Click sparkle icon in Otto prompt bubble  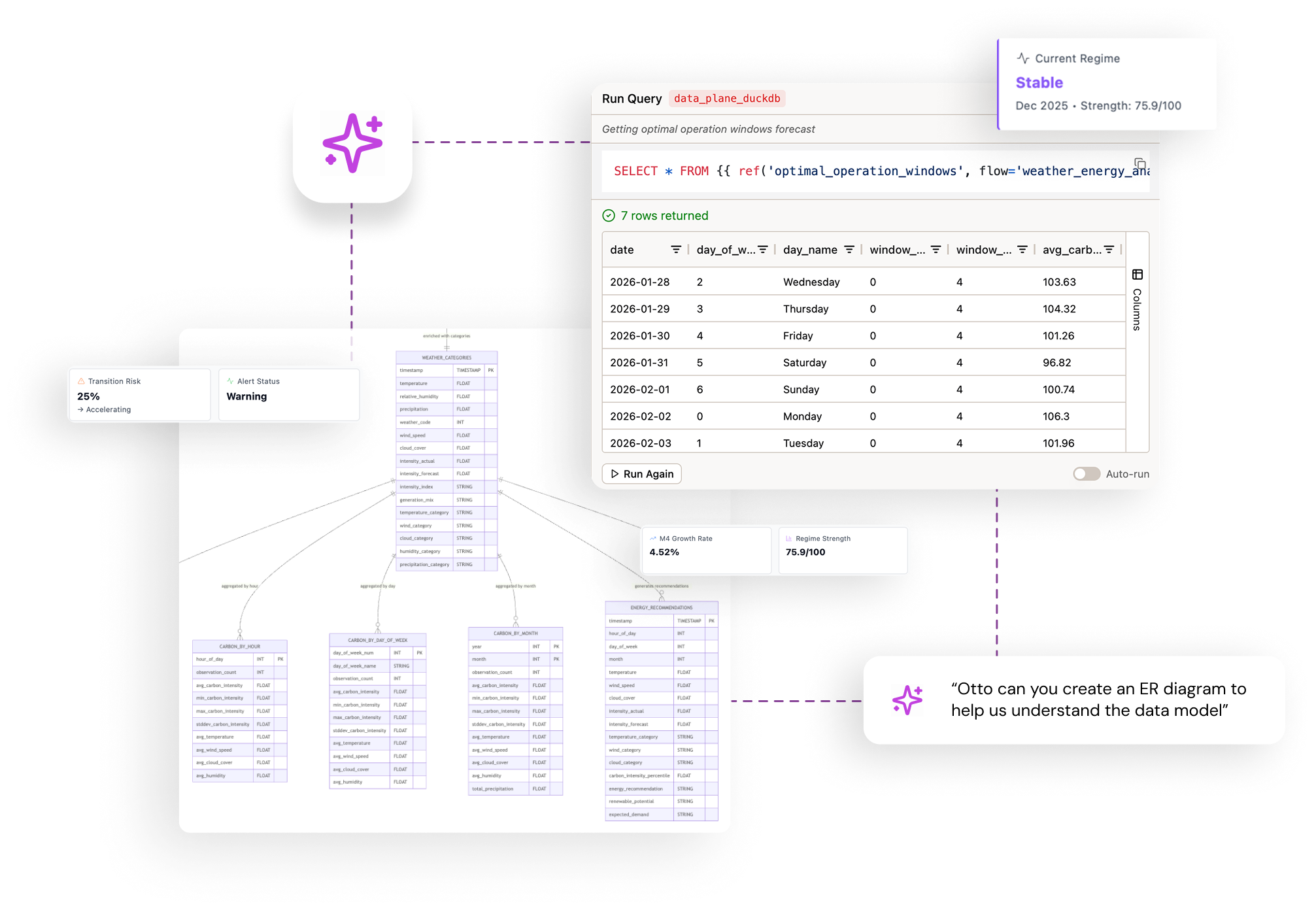pos(907,700)
